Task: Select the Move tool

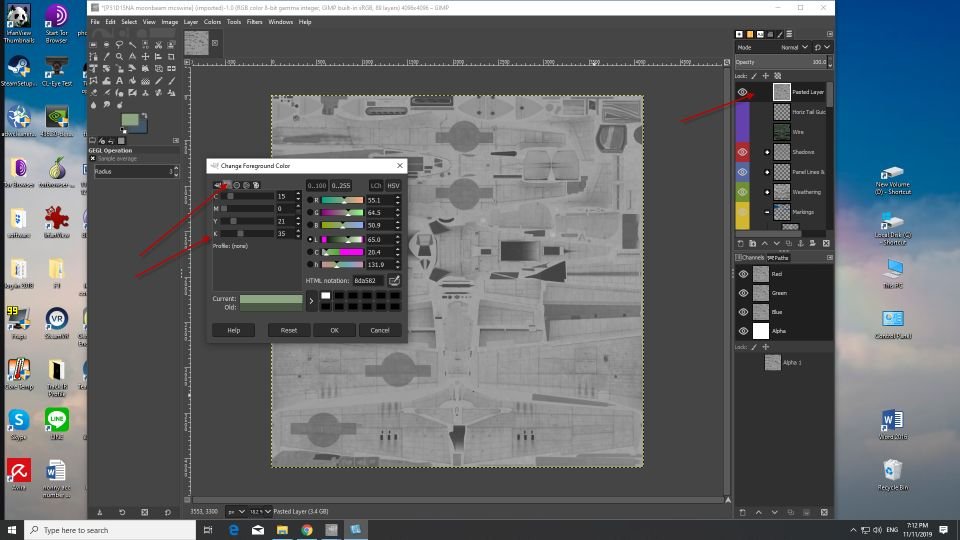Action: coord(145,57)
